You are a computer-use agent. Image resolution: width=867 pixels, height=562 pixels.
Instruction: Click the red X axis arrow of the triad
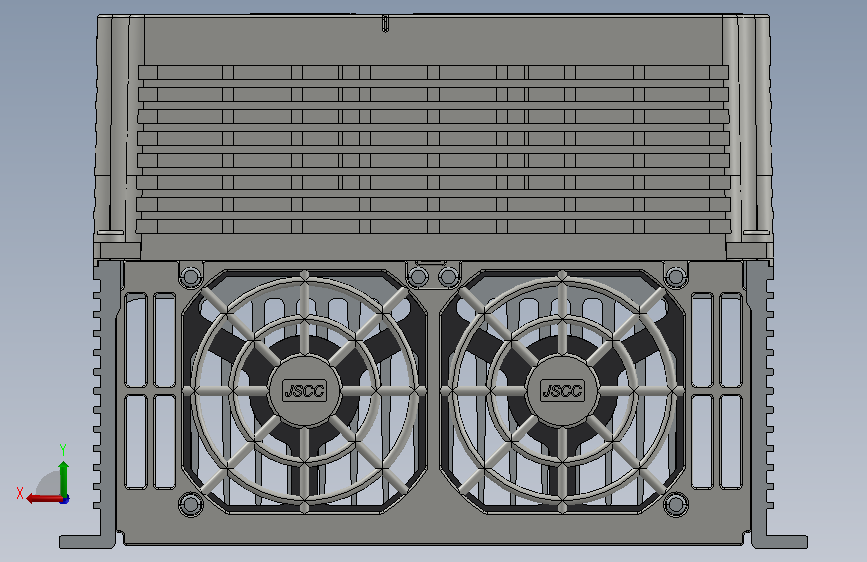click(x=44, y=499)
